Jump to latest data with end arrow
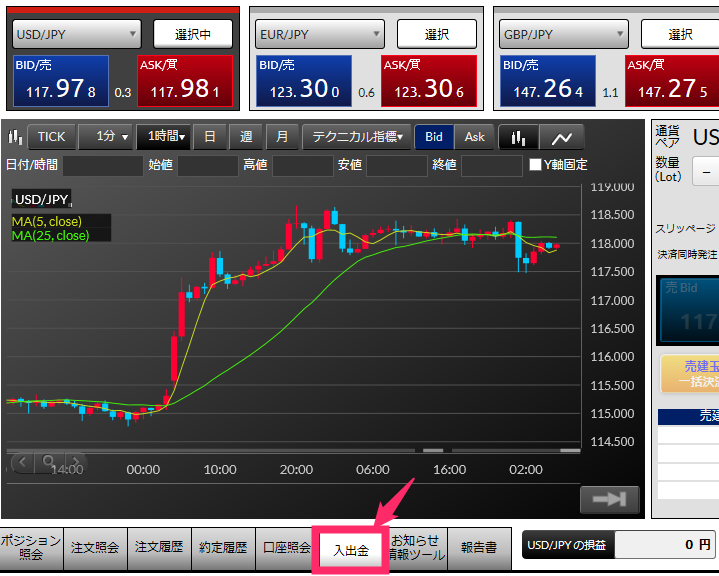 tap(609, 499)
